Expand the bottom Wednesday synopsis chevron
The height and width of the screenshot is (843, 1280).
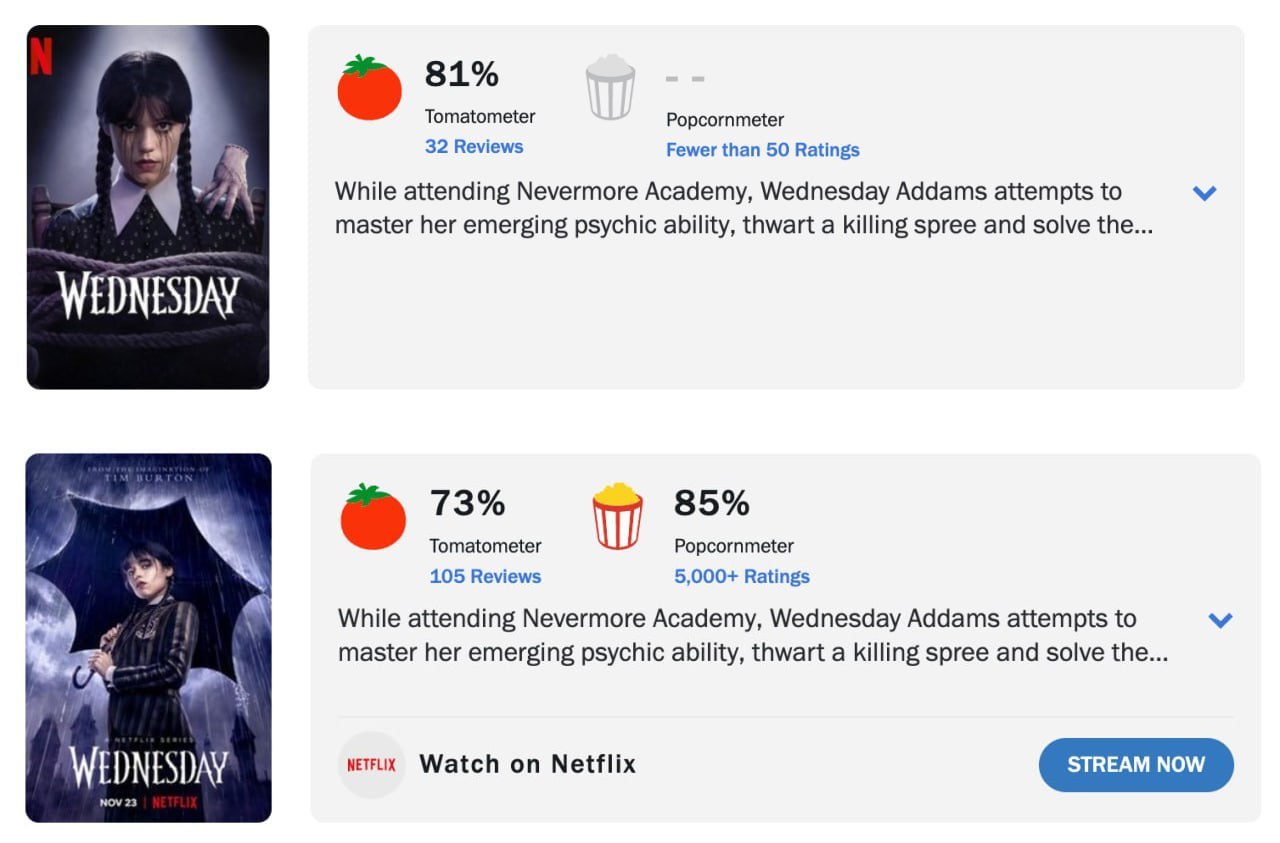pos(1220,620)
